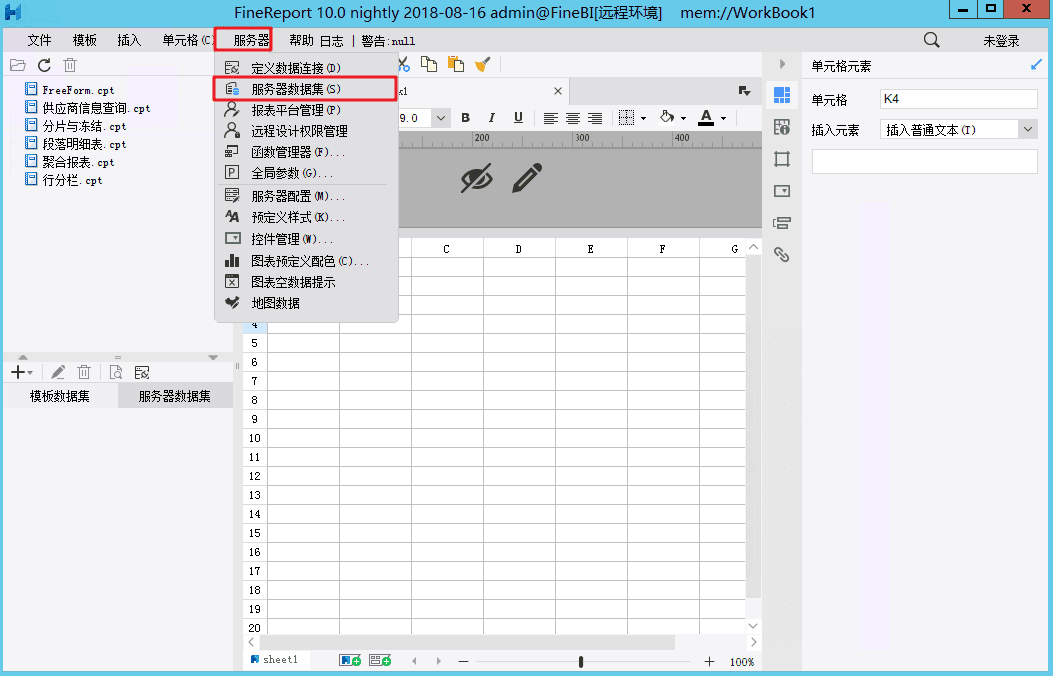Preview dataset with magnifier page icon
The image size is (1053, 676).
click(116, 372)
